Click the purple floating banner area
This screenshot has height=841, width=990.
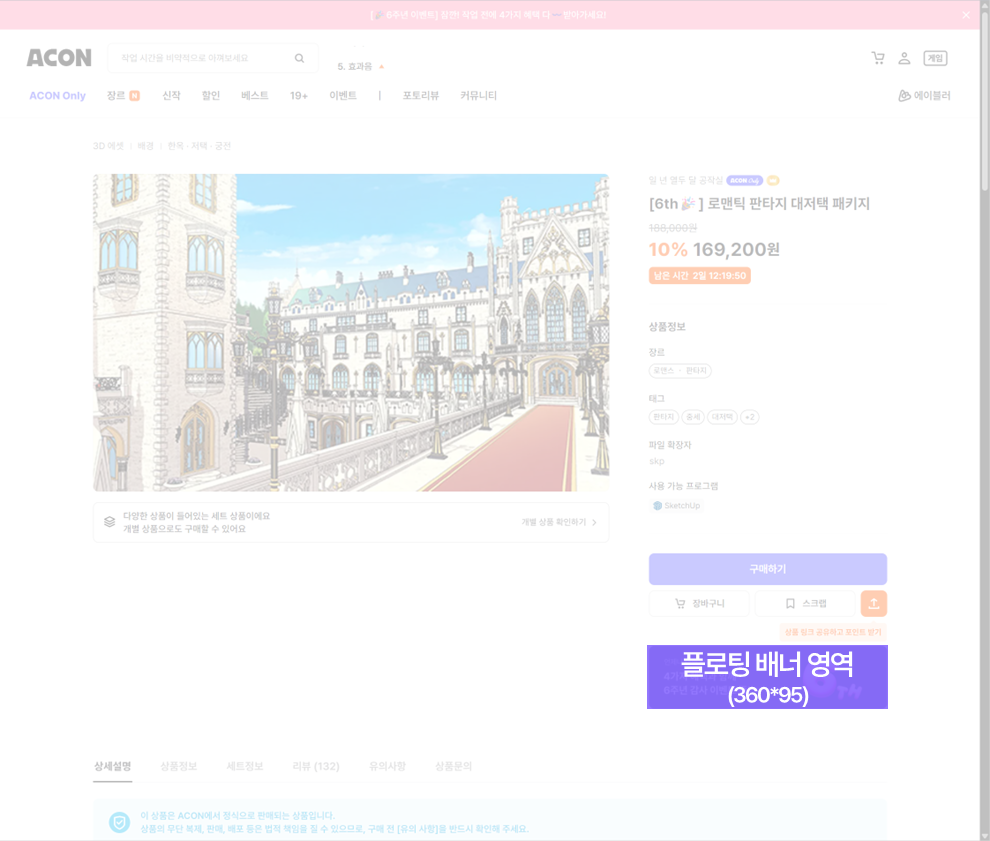pos(768,677)
